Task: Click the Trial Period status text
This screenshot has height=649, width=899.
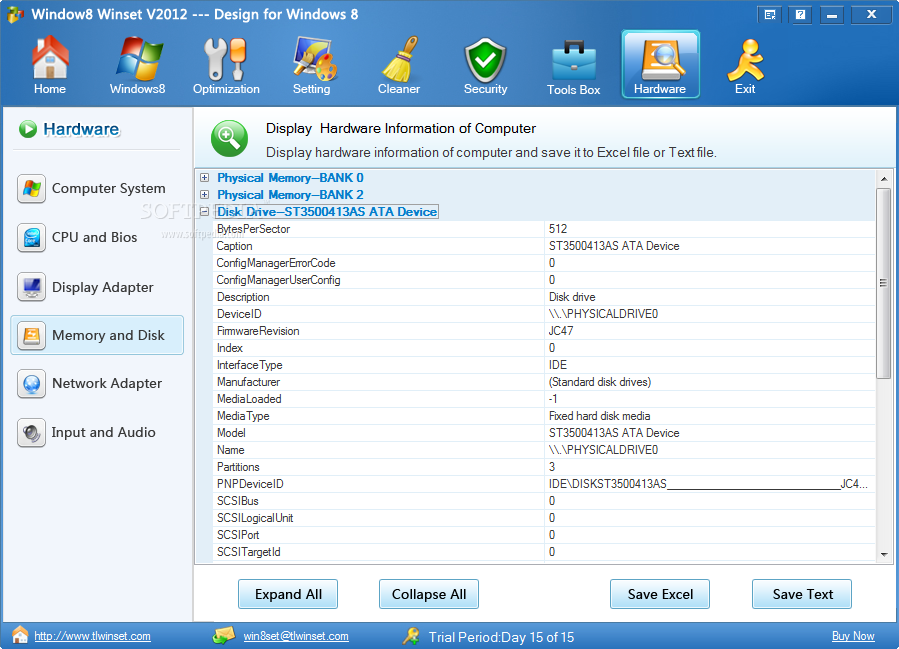Action: tap(501, 637)
